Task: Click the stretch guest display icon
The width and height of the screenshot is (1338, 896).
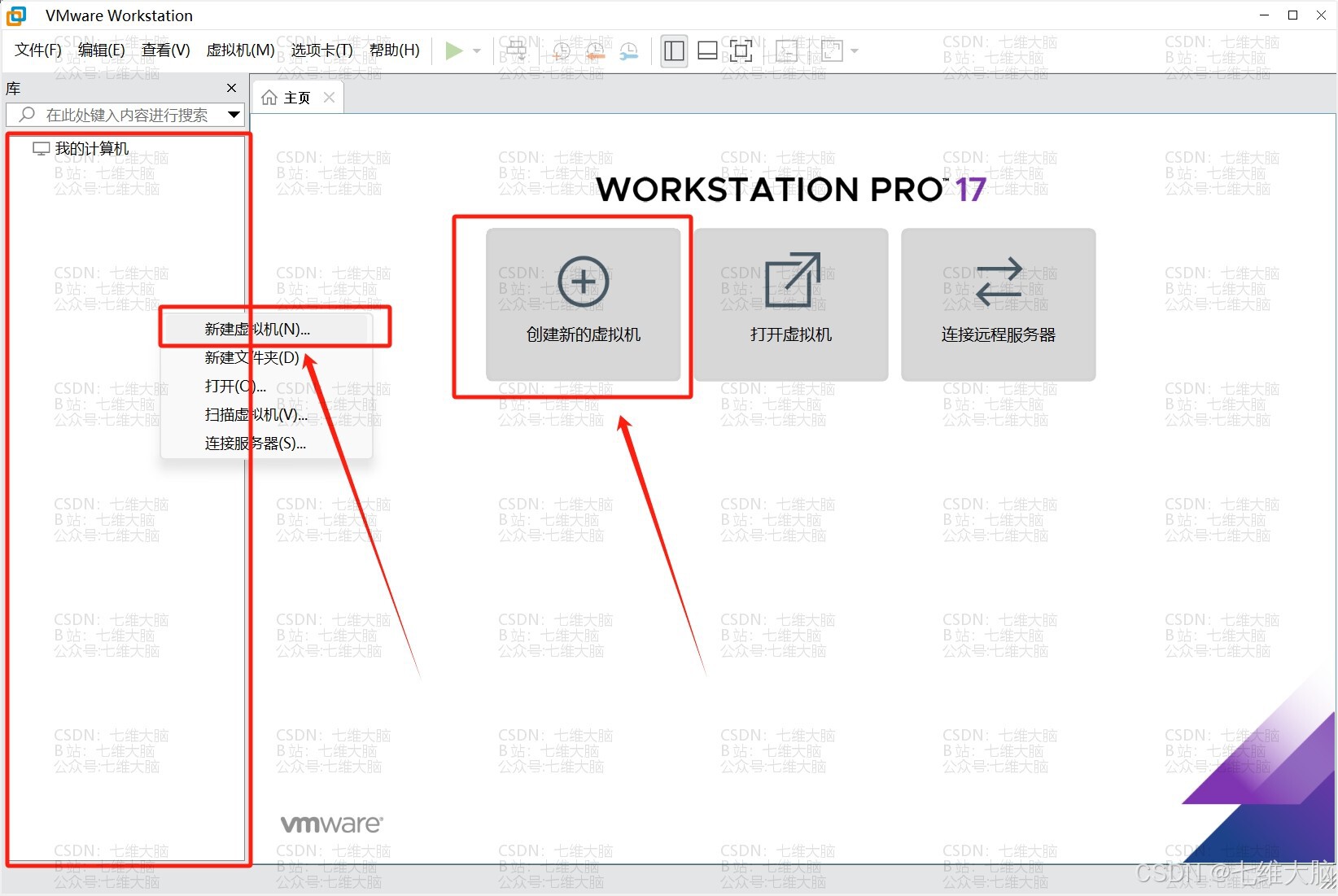Action: [833, 50]
